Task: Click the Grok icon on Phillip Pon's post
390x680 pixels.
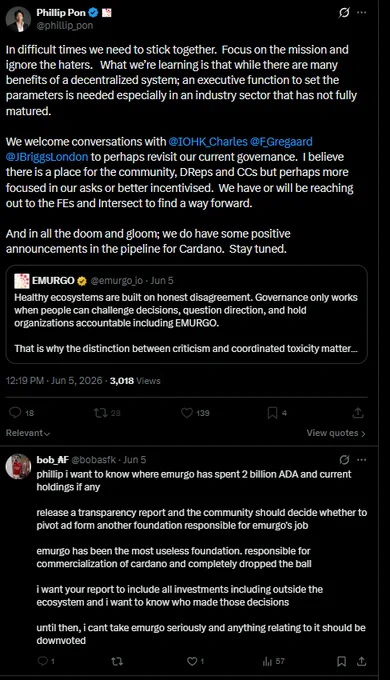Action: [344, 13]
